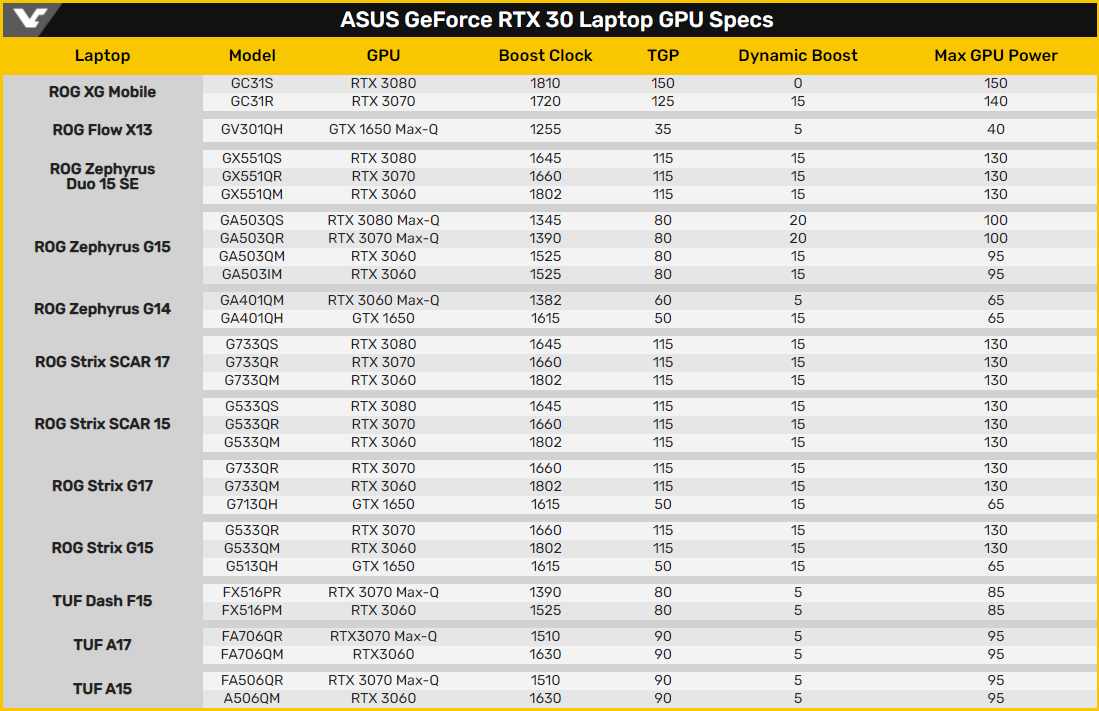Select the Laptop column header
Image resolution: width=1099 pixels, height=711 pixels.
[102, 55]
